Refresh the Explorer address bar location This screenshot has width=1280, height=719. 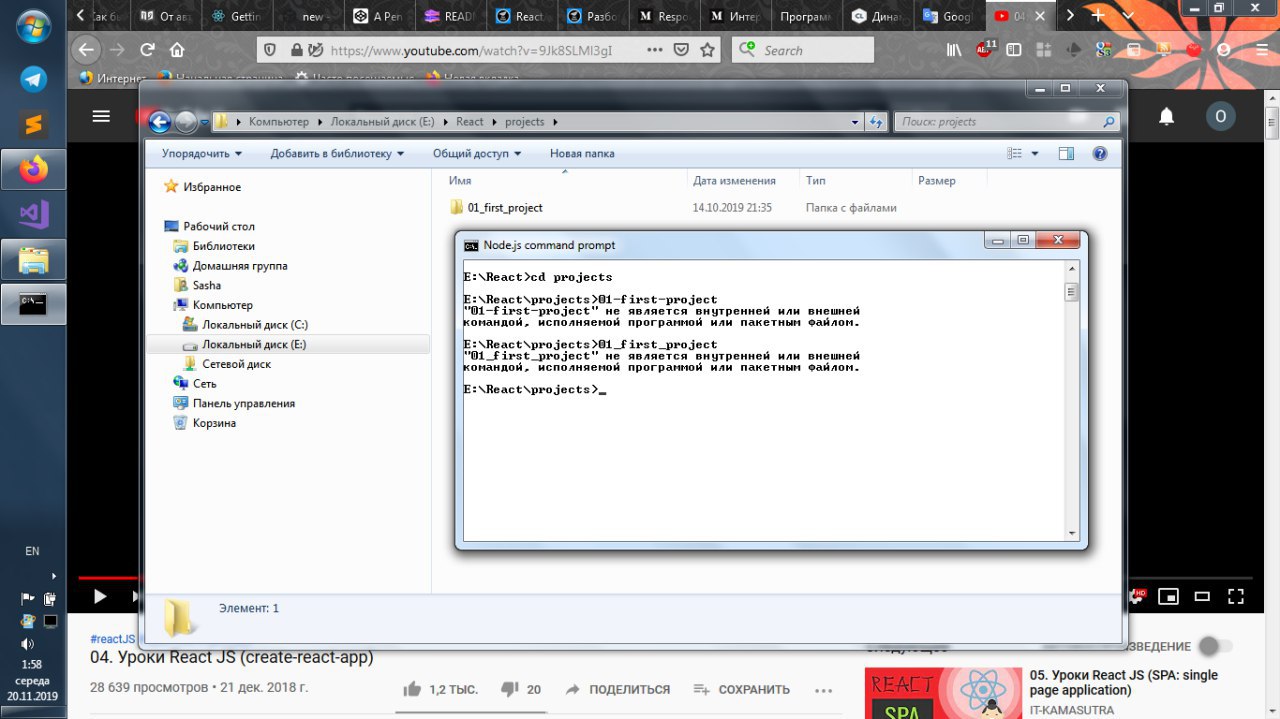[x=875, y=122]
